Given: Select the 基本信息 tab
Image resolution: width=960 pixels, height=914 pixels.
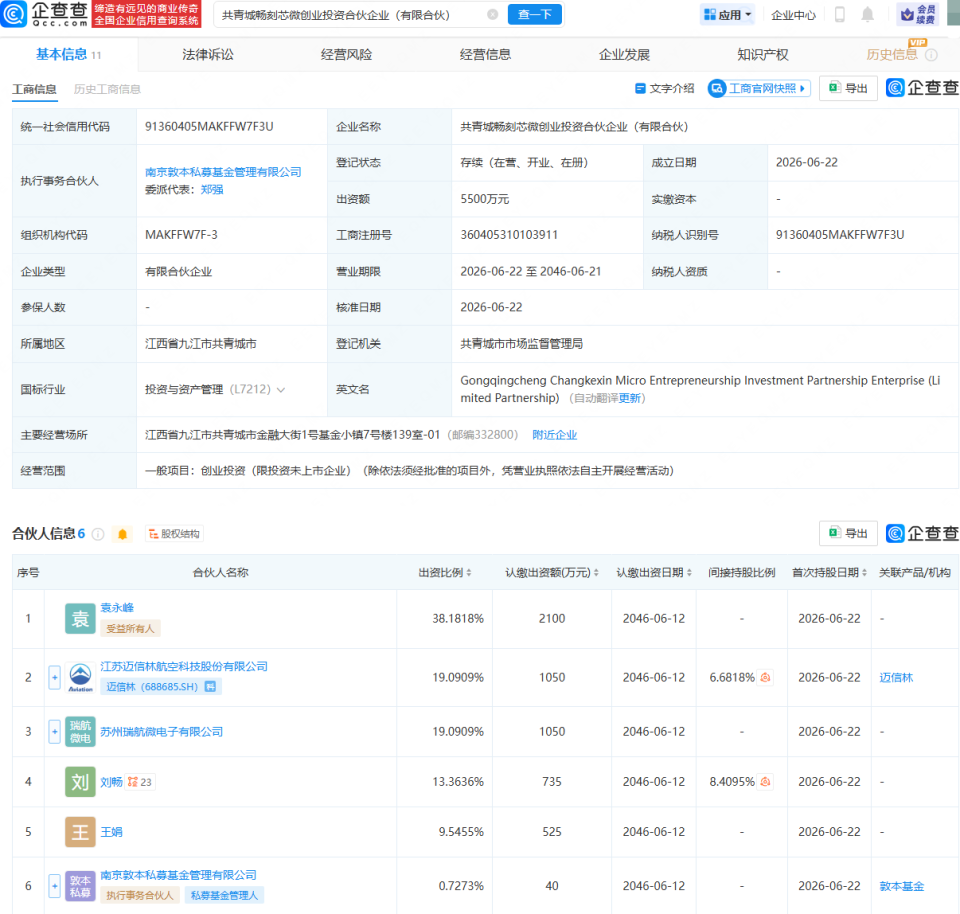Looking at the screenshot, I should pyautogui.click(x=69, y=54).
